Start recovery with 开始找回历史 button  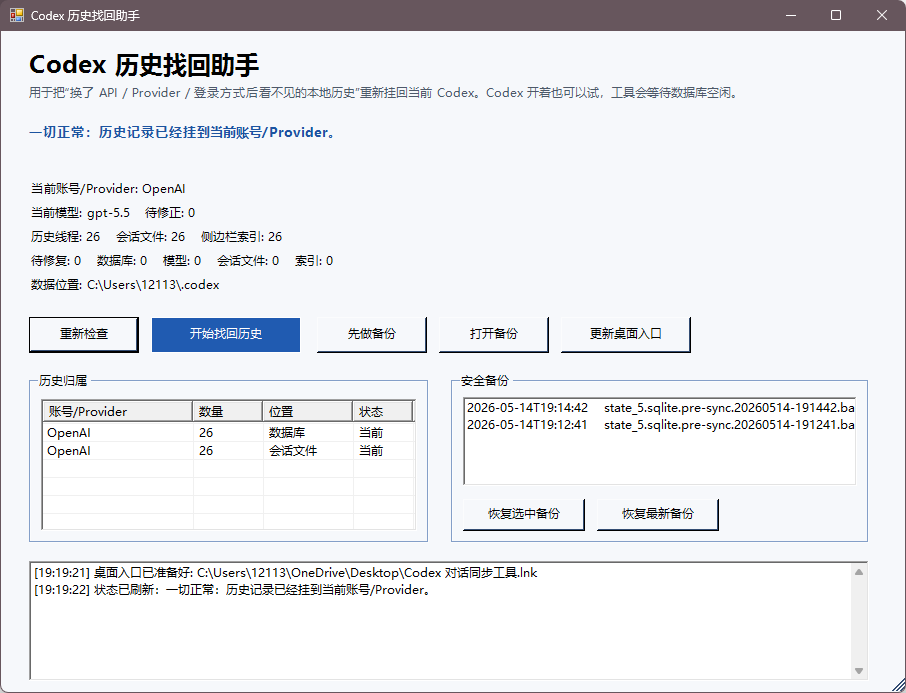coord(226,334)
